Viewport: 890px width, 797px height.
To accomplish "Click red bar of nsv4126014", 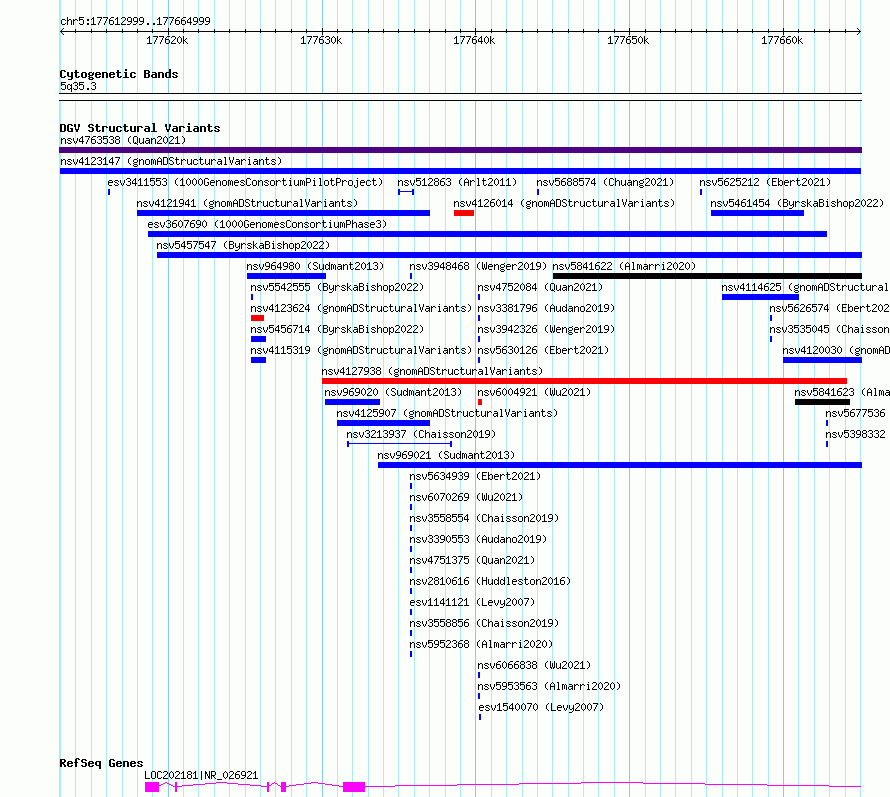I will 464,213.
